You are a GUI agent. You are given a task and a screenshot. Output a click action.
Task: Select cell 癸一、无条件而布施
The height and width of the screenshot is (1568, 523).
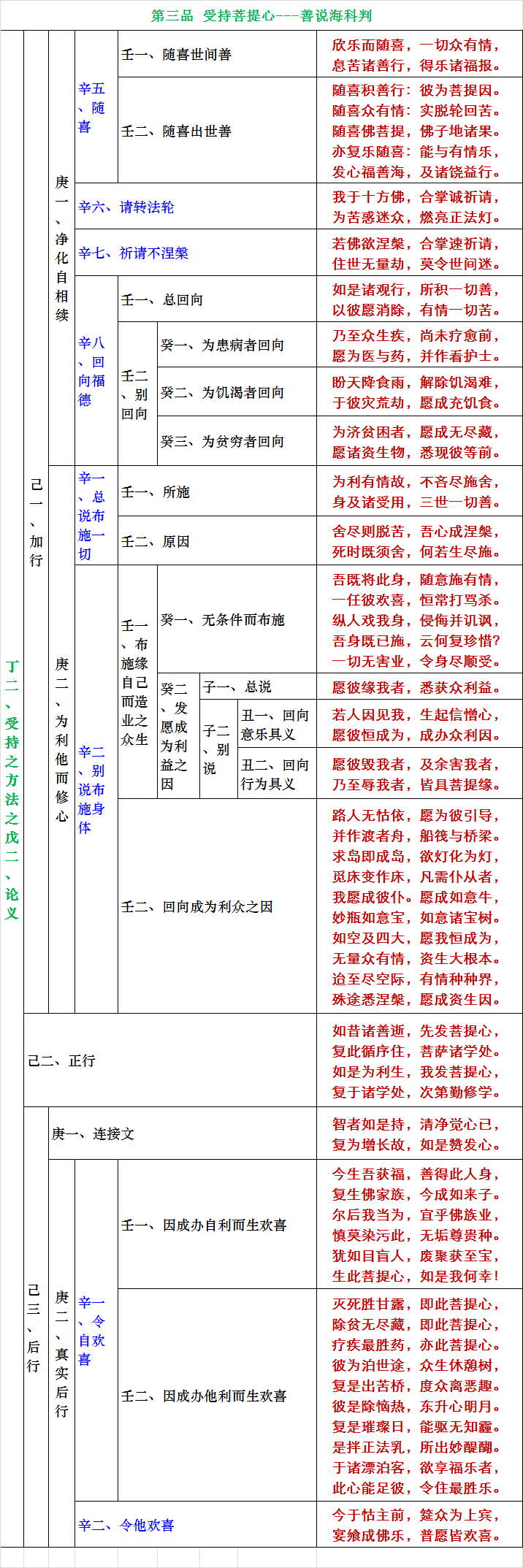(237, 619)
